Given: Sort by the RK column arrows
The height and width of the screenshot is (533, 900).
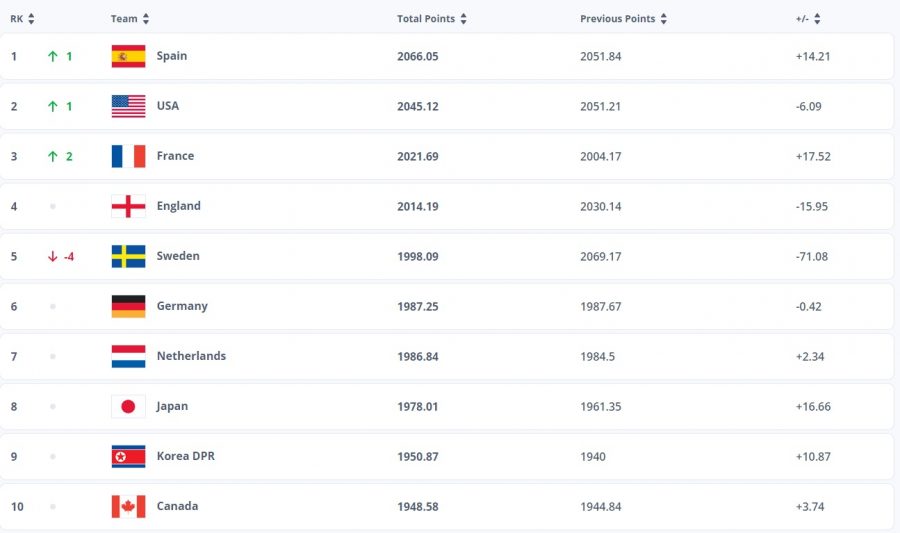Looking at the screenshot, I should point(31,19).
